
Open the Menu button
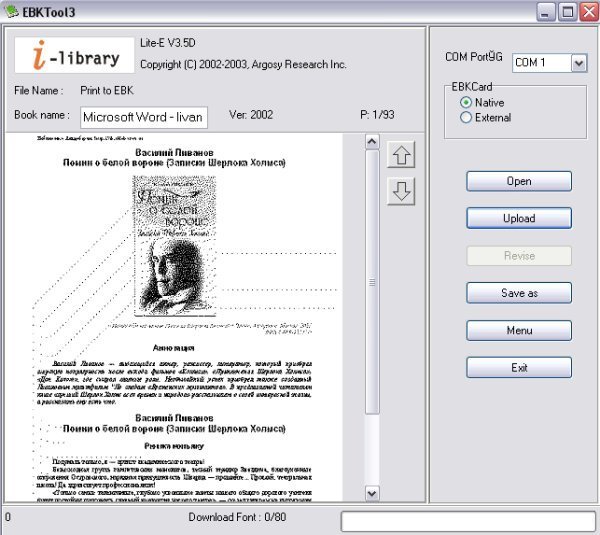[x=519, y=330]
